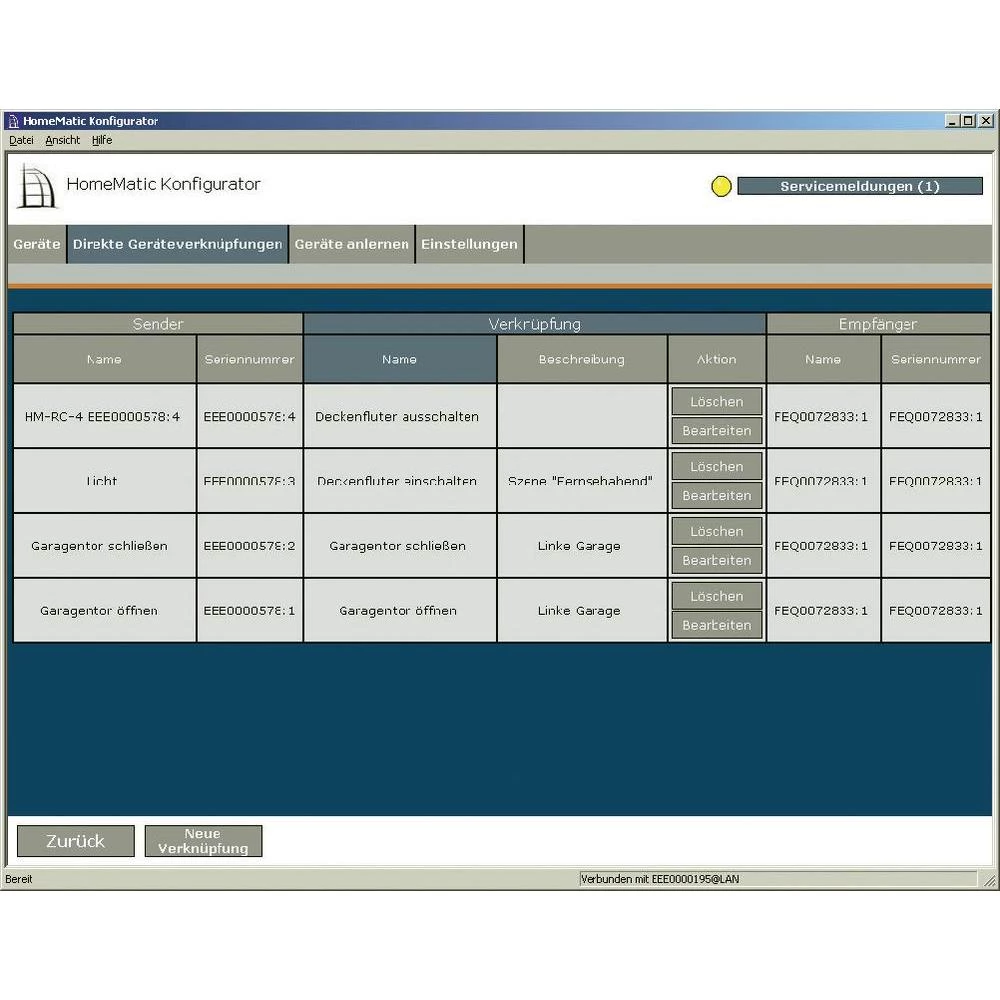1000x1000 pixels.
Task: Click the title bar application icon
Action: [x=13, y=121]
